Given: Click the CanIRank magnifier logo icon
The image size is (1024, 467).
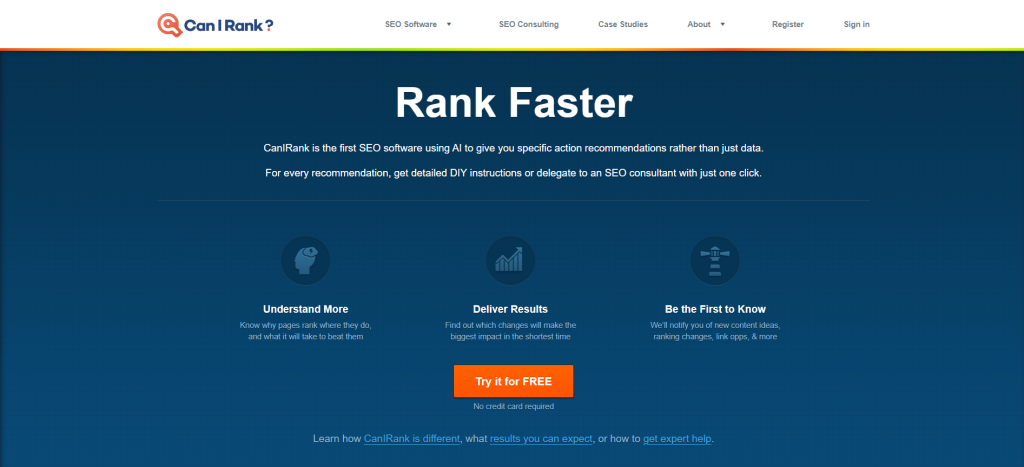Looking at the screenshot, I should (x=168, y=25).
